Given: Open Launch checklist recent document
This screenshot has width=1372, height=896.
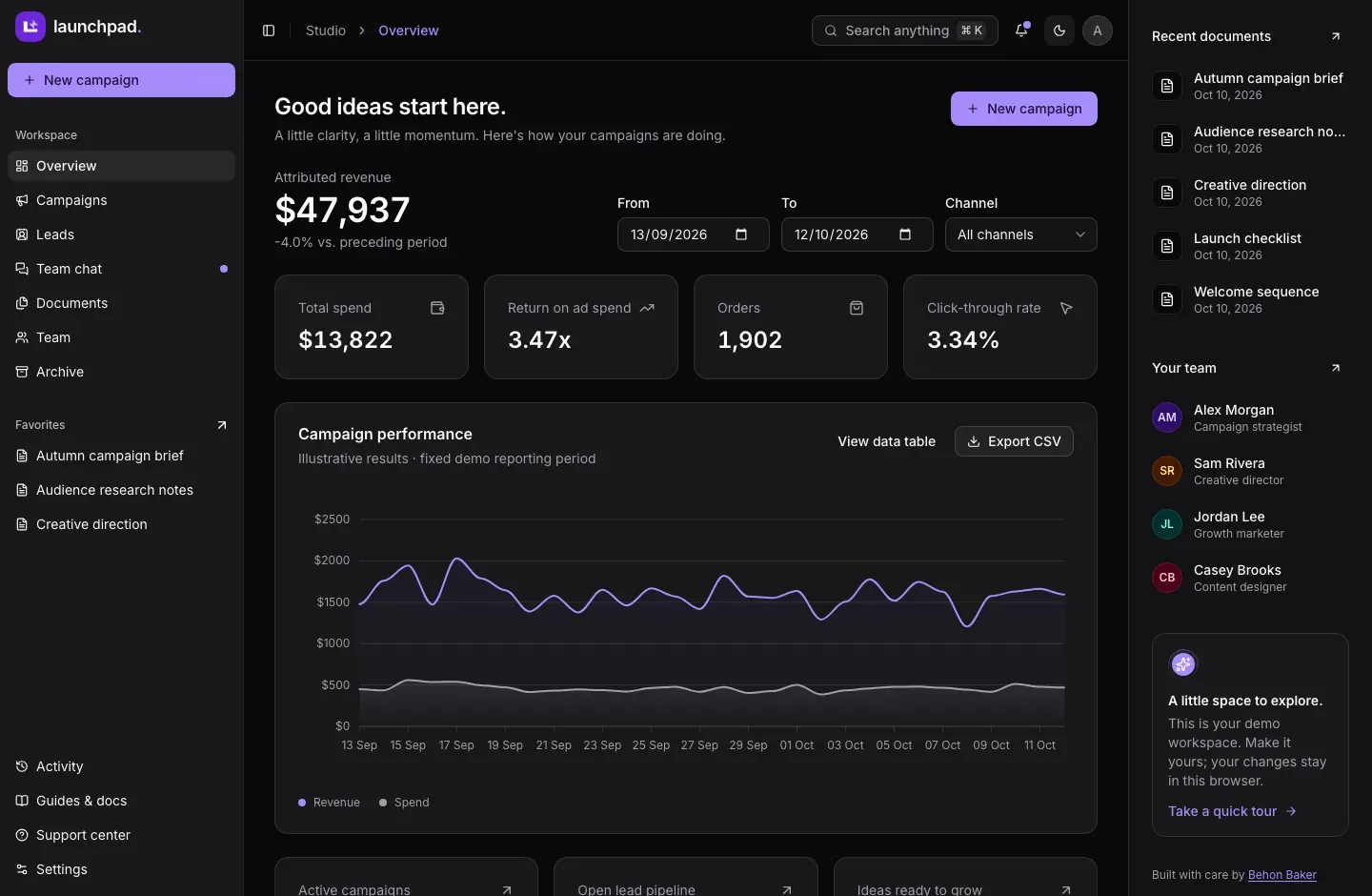Looking at the screenshot, I should 1250,246.
